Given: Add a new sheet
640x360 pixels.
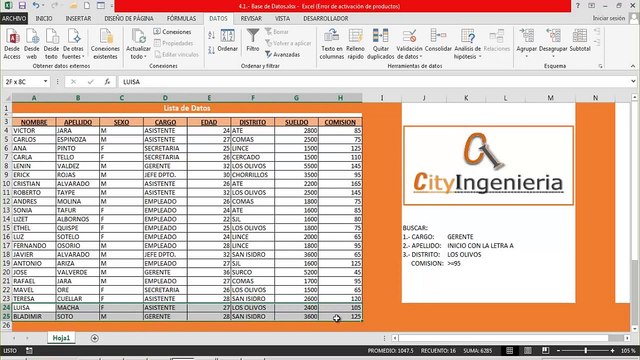Looking at the screenshot, I should 94,338.
